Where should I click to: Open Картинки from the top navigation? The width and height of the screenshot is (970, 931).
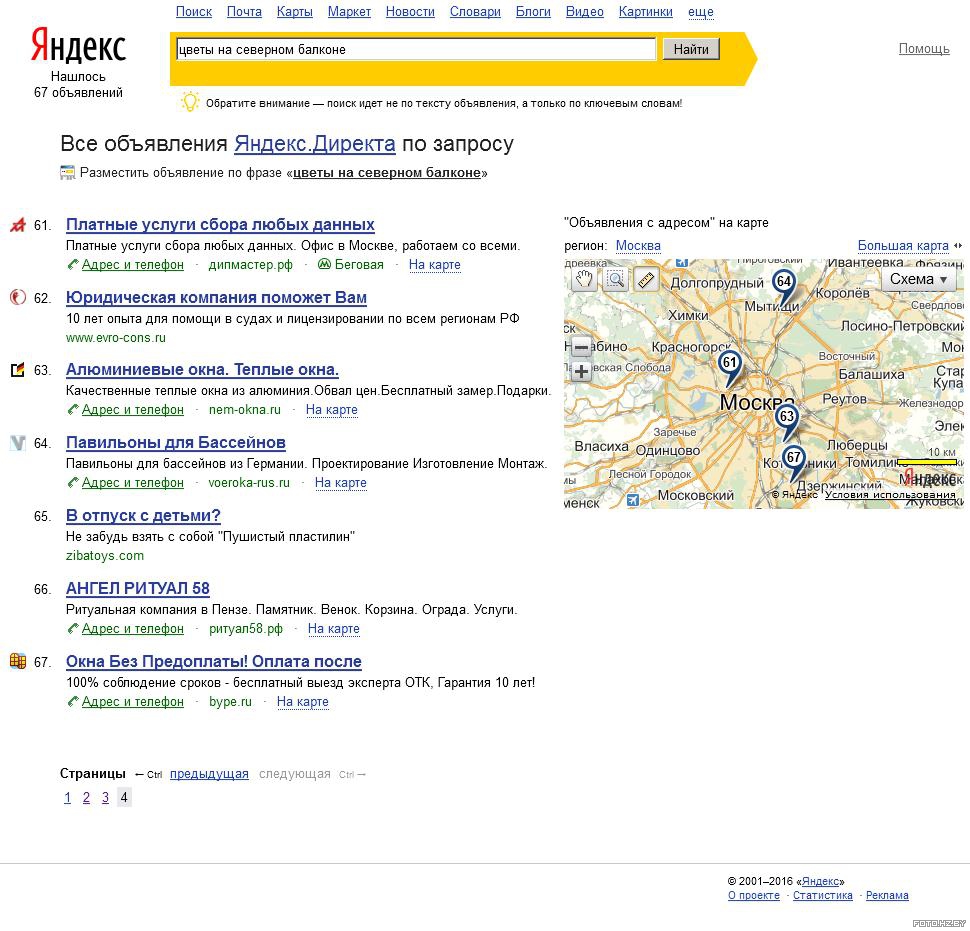646,12
